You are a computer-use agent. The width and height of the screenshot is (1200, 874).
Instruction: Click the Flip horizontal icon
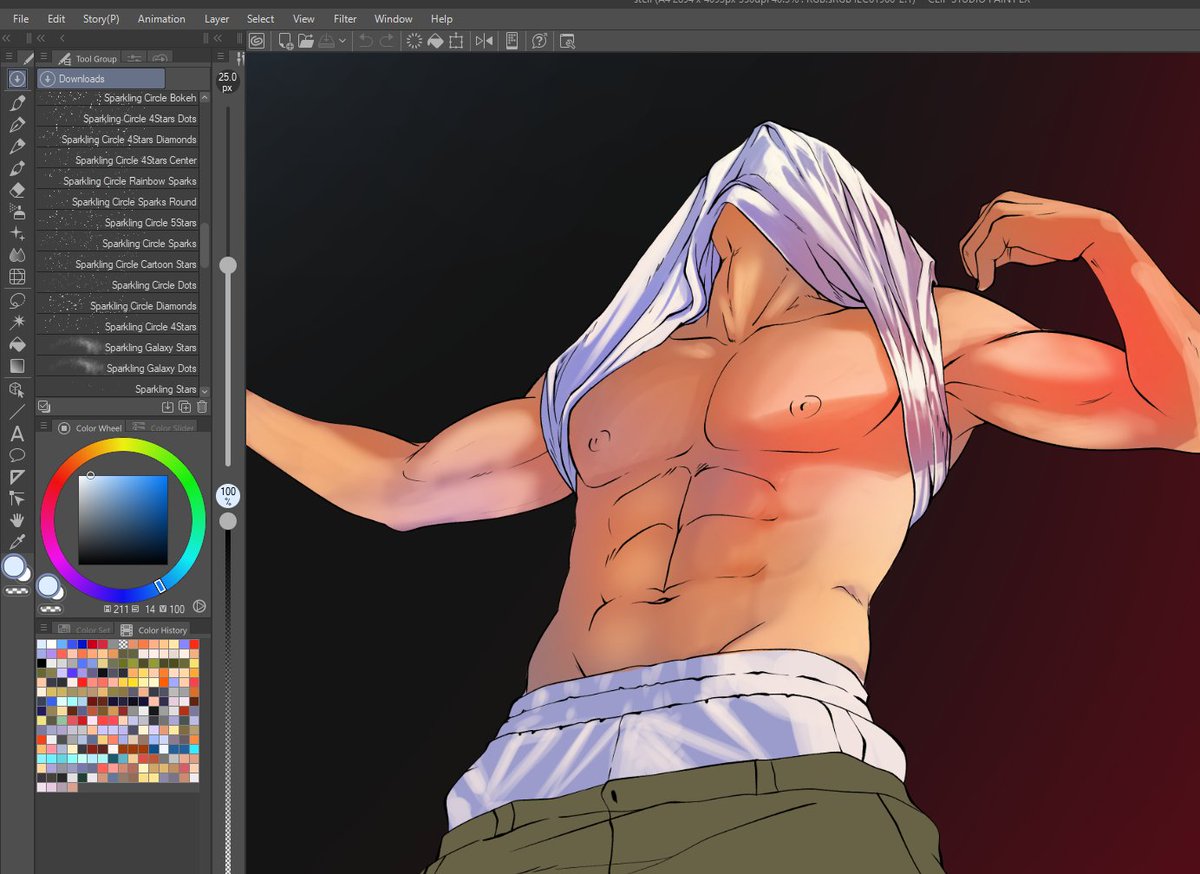[x=484, y=41]
